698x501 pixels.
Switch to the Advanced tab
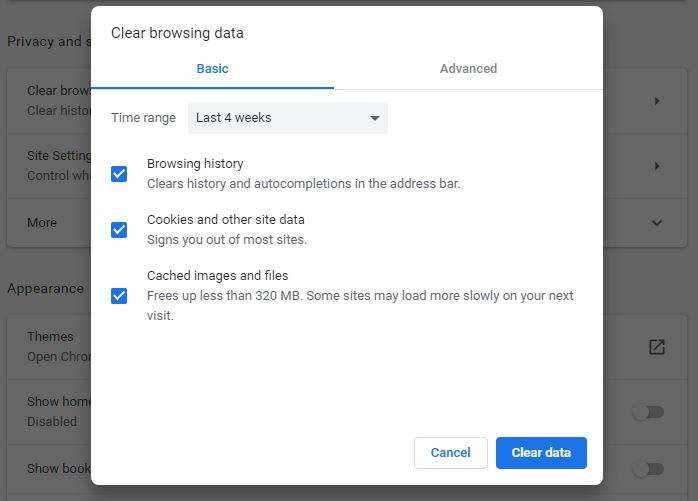[x=468, y=69]
